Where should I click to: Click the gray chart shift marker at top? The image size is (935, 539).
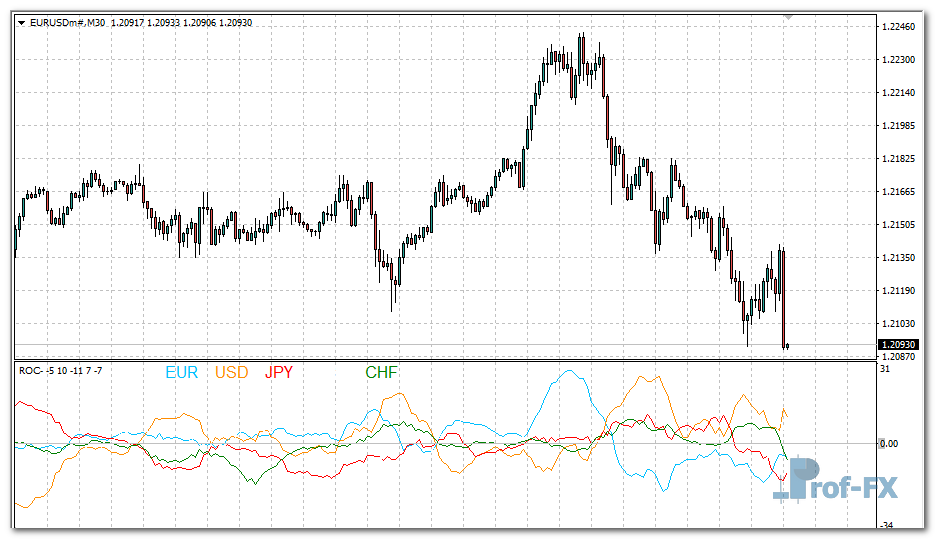click(x=789, y=18)
